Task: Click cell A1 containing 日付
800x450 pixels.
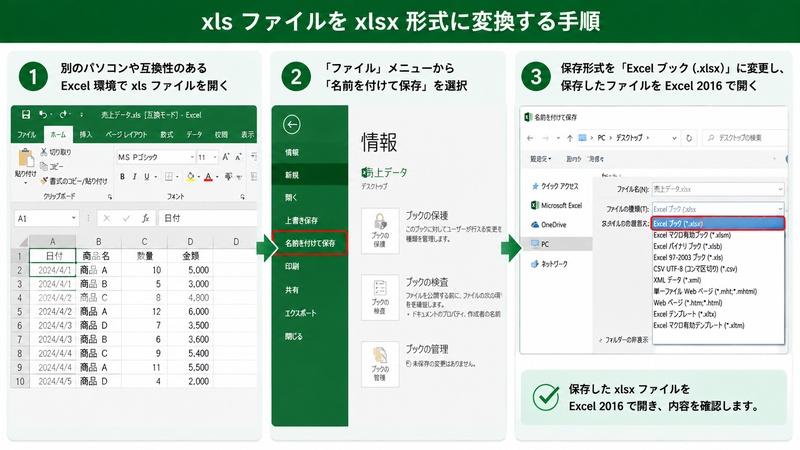Action: 53,256
